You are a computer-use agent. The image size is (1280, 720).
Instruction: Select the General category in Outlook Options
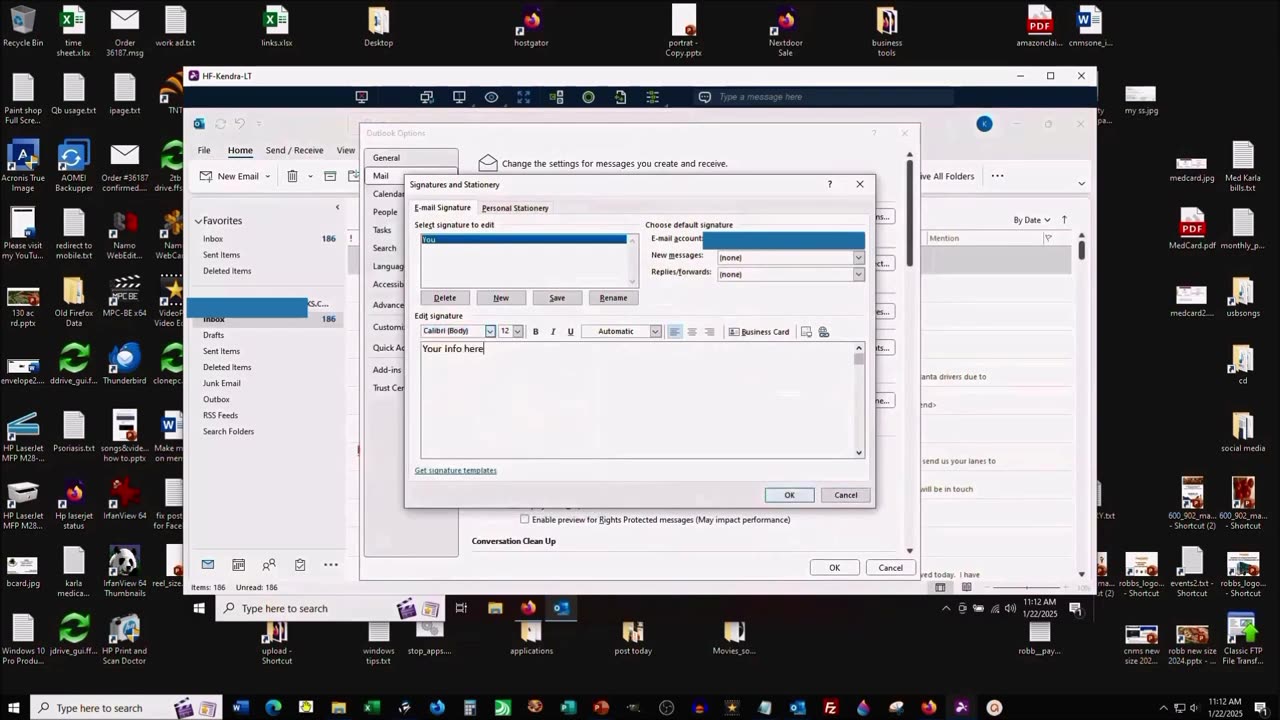pyautogui.click(x=410, y=158)
